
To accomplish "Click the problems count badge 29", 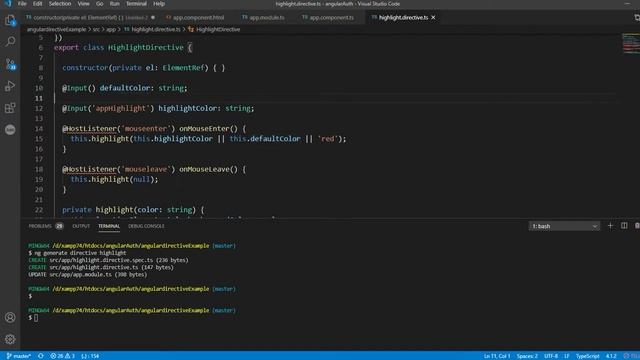I will tap(59, 226).
